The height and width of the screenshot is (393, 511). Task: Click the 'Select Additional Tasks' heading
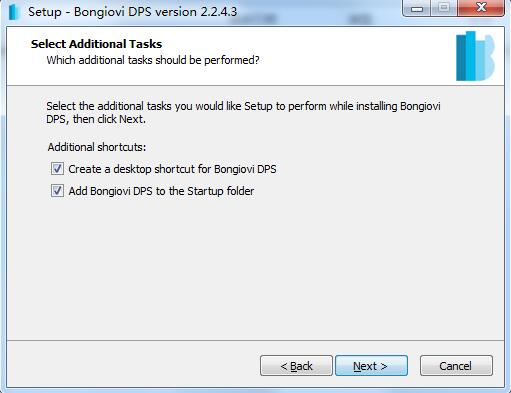click(x=96, y=44)
